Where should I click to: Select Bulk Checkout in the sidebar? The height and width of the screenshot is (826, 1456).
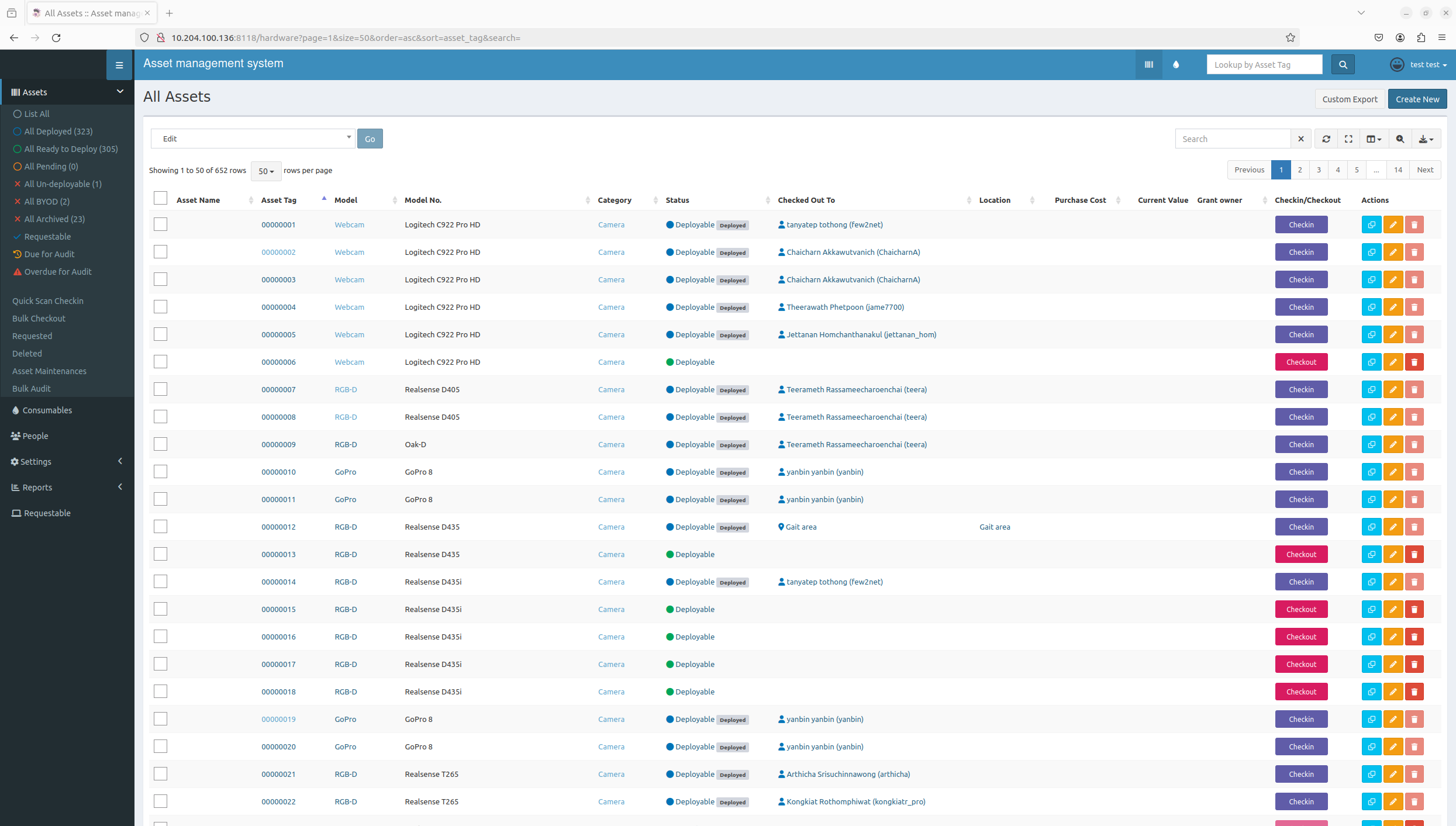coord(39,318)
